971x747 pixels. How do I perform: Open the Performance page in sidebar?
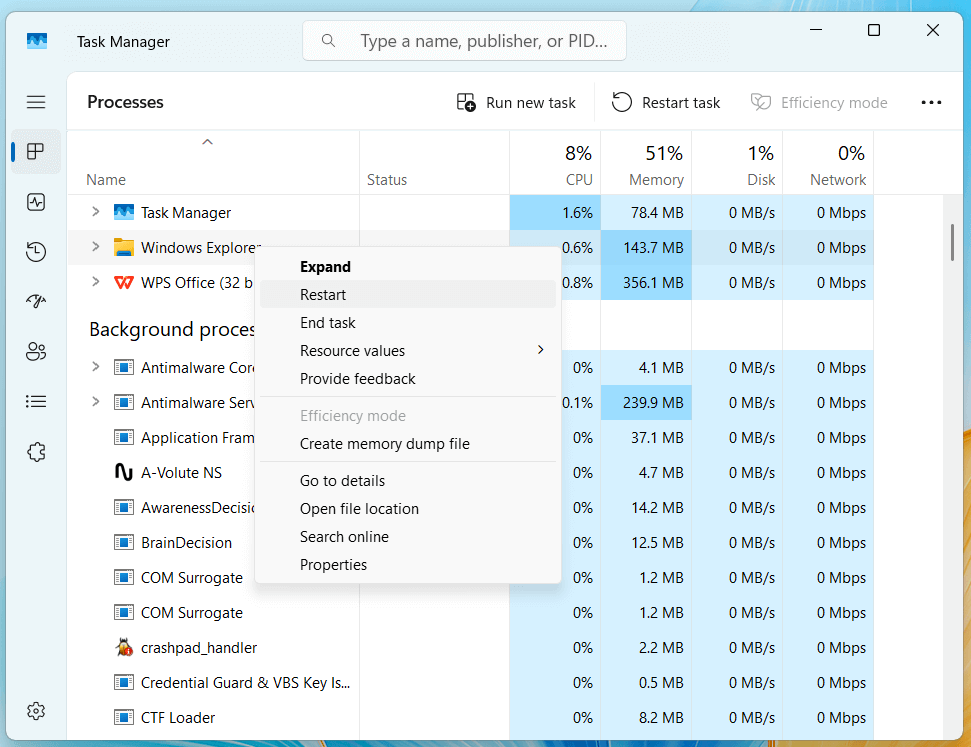tap(36, 202)
